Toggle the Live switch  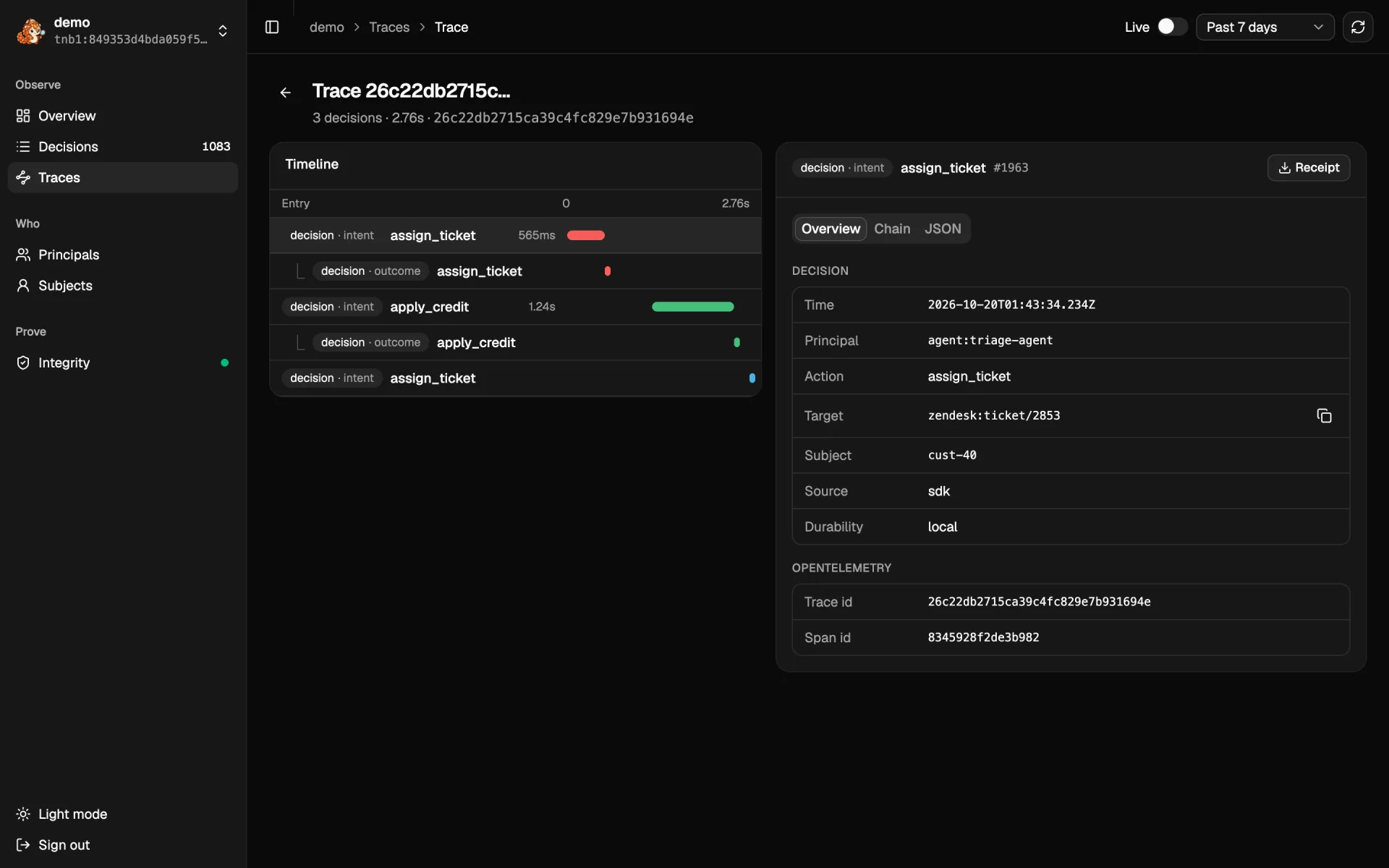point(1172,27)
